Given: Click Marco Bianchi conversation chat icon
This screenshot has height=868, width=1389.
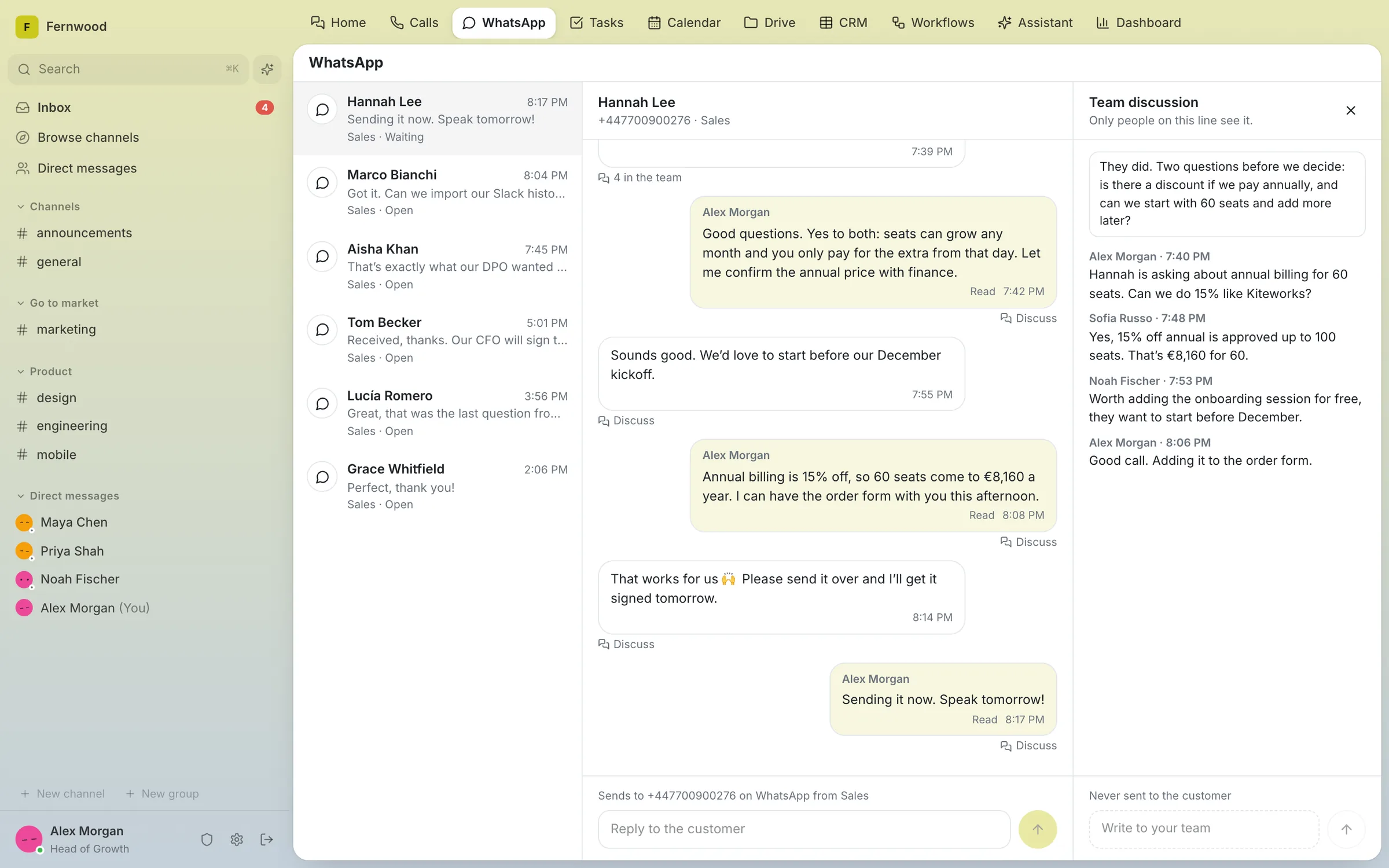Looking at the screenshot, I should click(322, 183).
